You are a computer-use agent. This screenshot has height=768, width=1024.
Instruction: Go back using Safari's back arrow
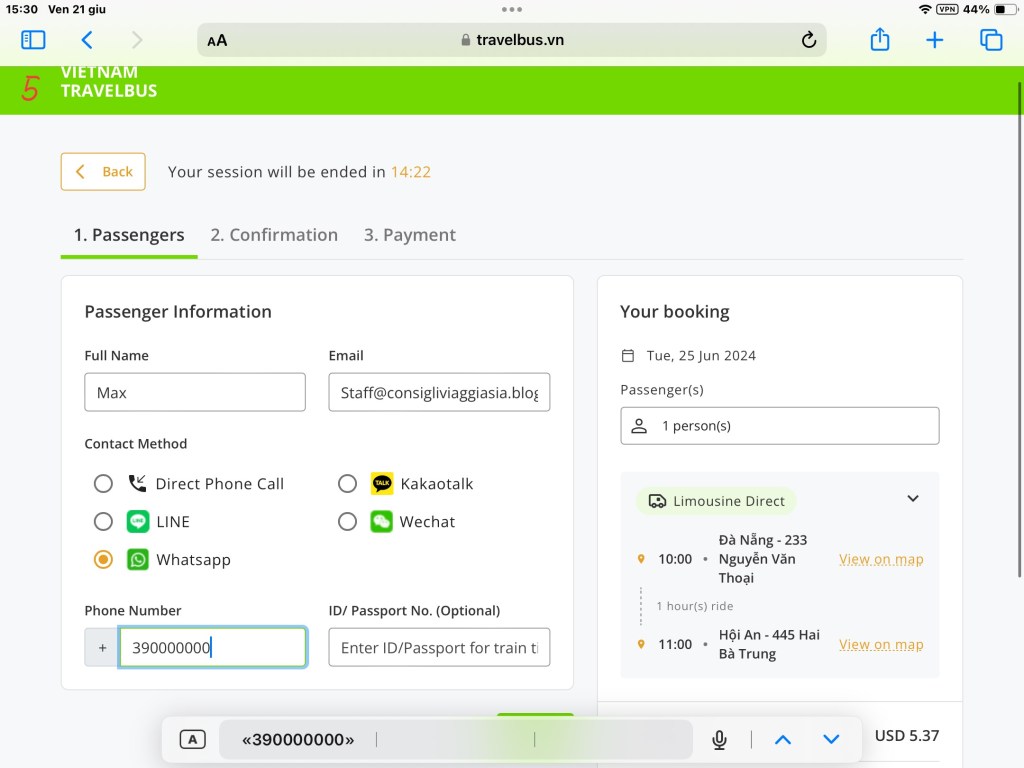coord(87,40)
